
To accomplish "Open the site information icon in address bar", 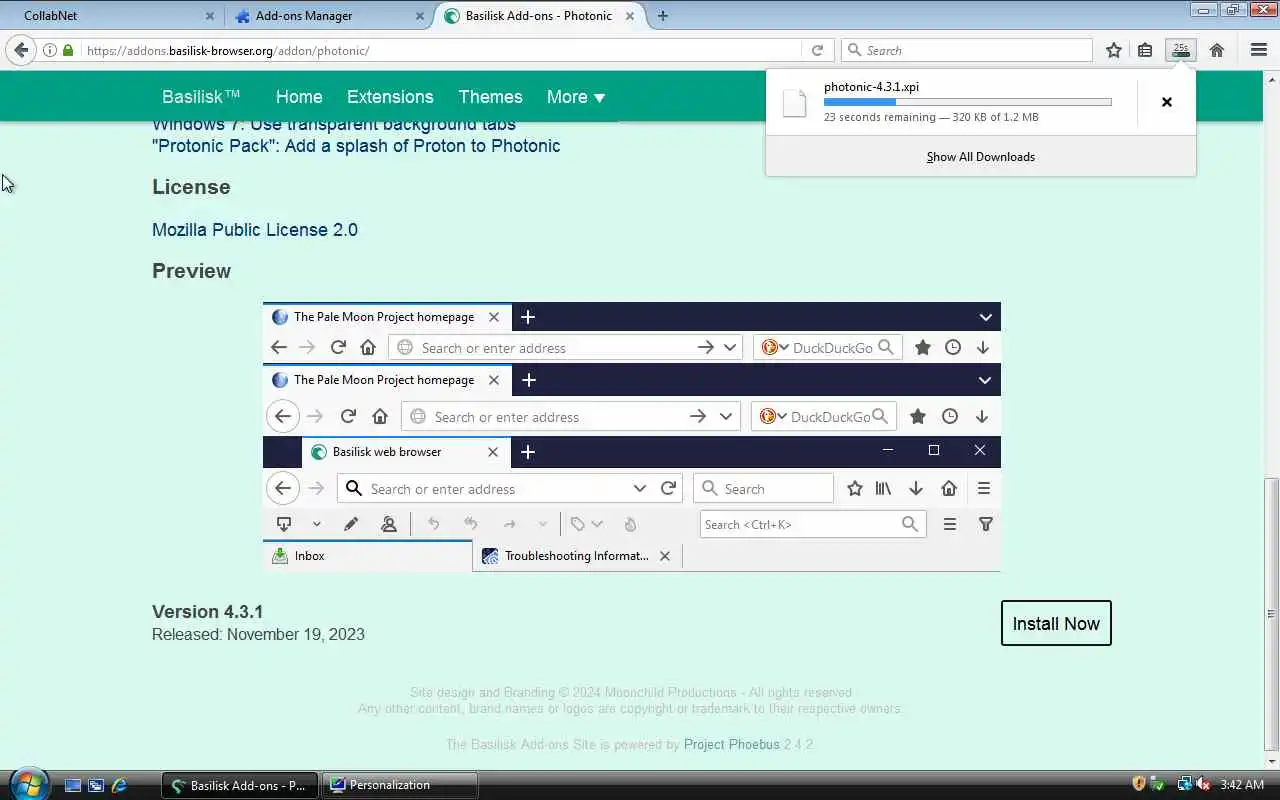I will 50,50.
